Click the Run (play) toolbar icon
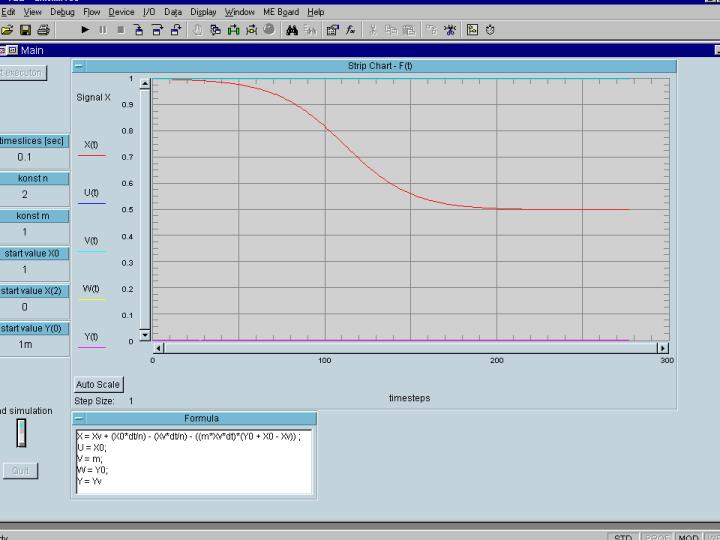Viewport: 720px width, 540px height. coord(86,30)
